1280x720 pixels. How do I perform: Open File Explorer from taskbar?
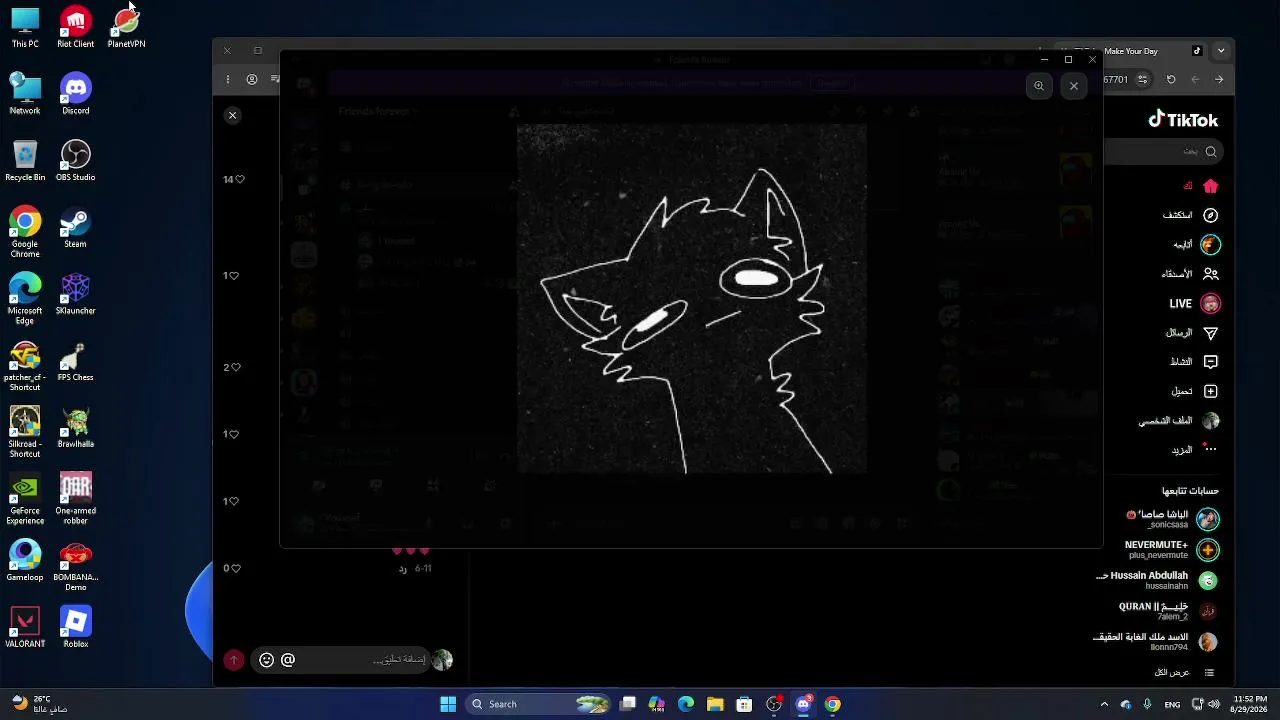point(715,704)
